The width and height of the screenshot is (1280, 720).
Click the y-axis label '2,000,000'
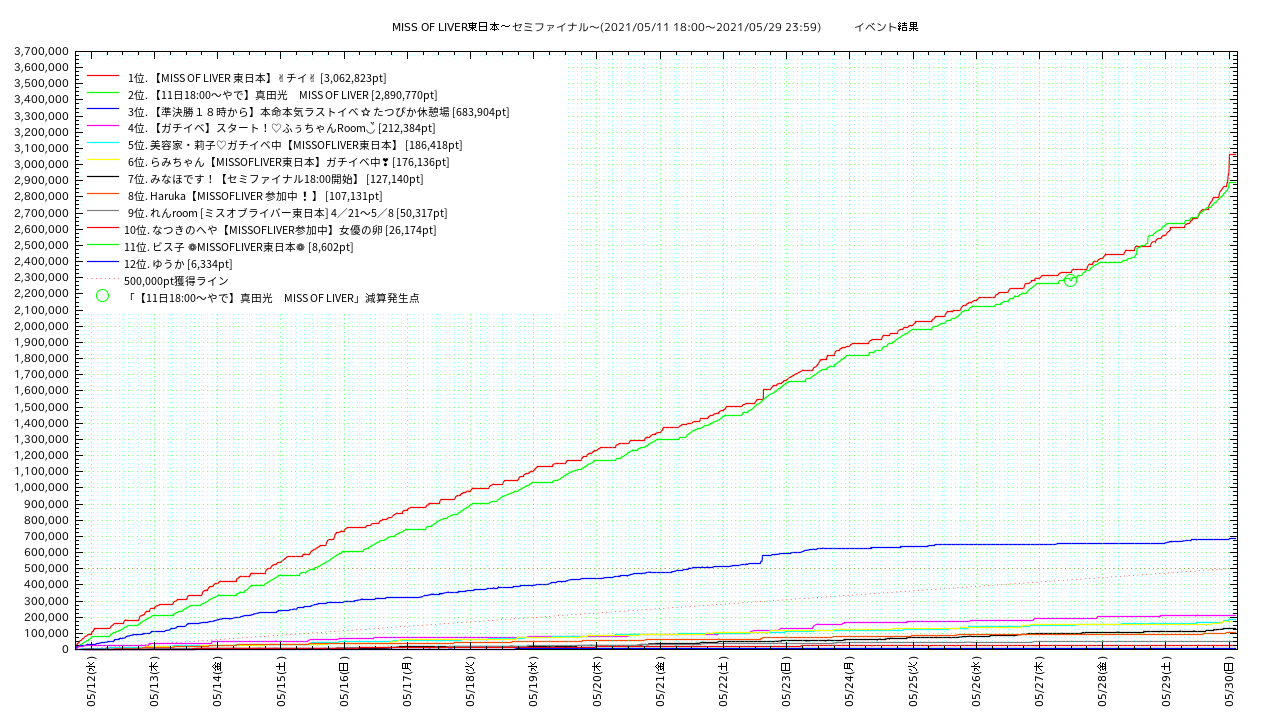pyautogui.click(x=42, y=326)
